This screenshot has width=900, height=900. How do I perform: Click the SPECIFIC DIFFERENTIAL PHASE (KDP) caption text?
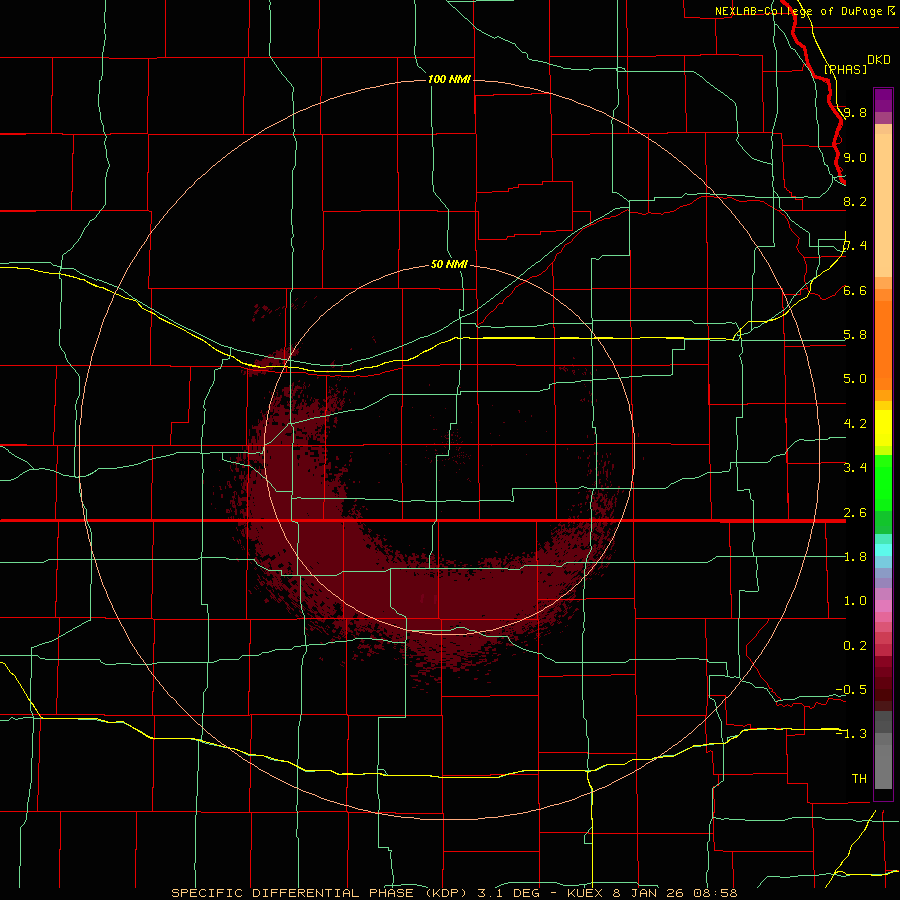[319, 893]
